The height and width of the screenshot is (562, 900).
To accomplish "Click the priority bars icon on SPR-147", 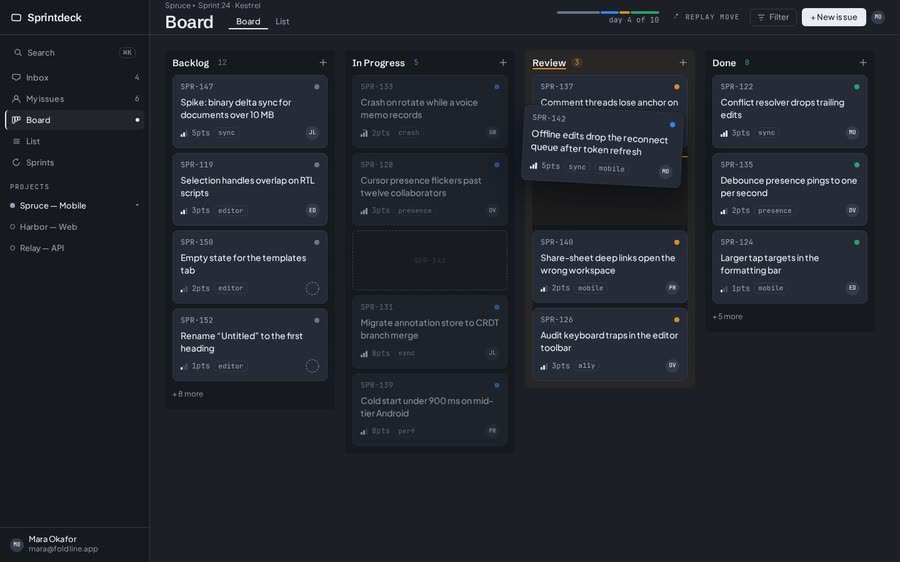I will tap(184, 133).
